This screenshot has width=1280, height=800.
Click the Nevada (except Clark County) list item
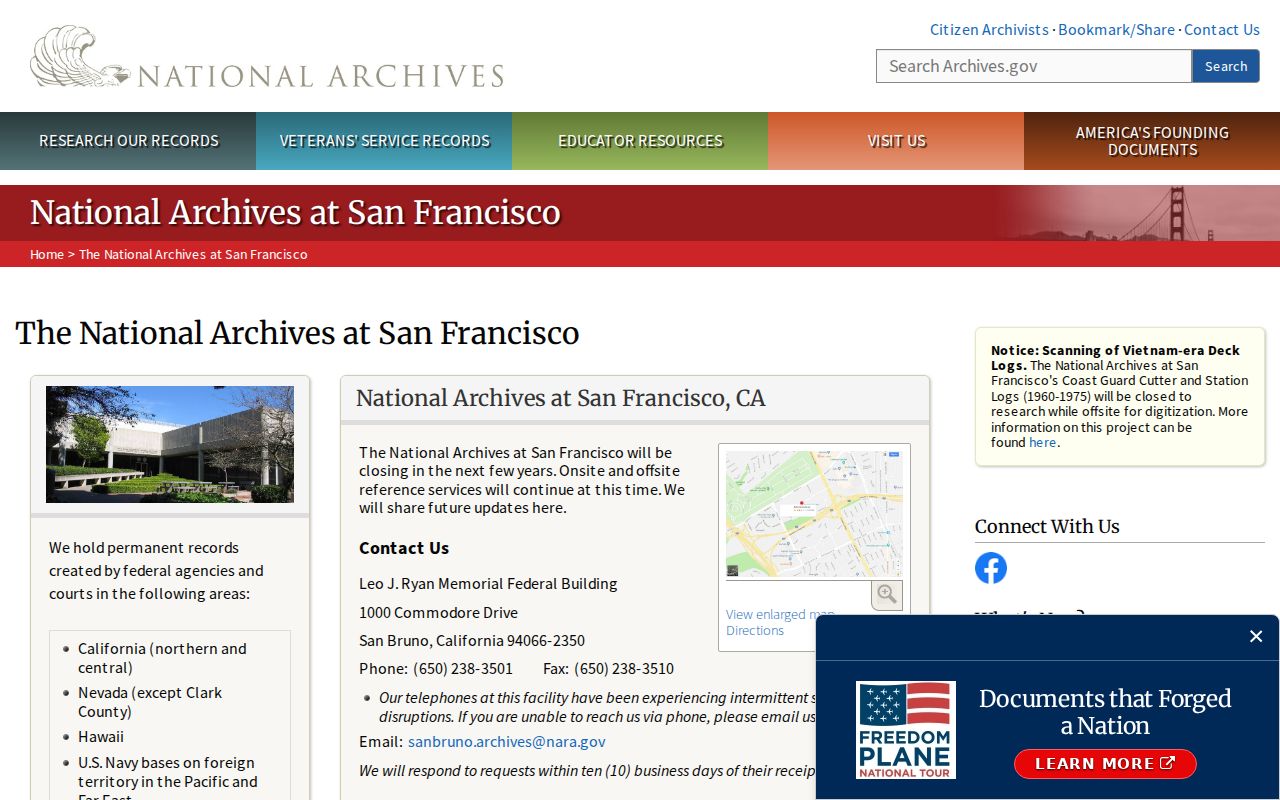pos(150,702)
